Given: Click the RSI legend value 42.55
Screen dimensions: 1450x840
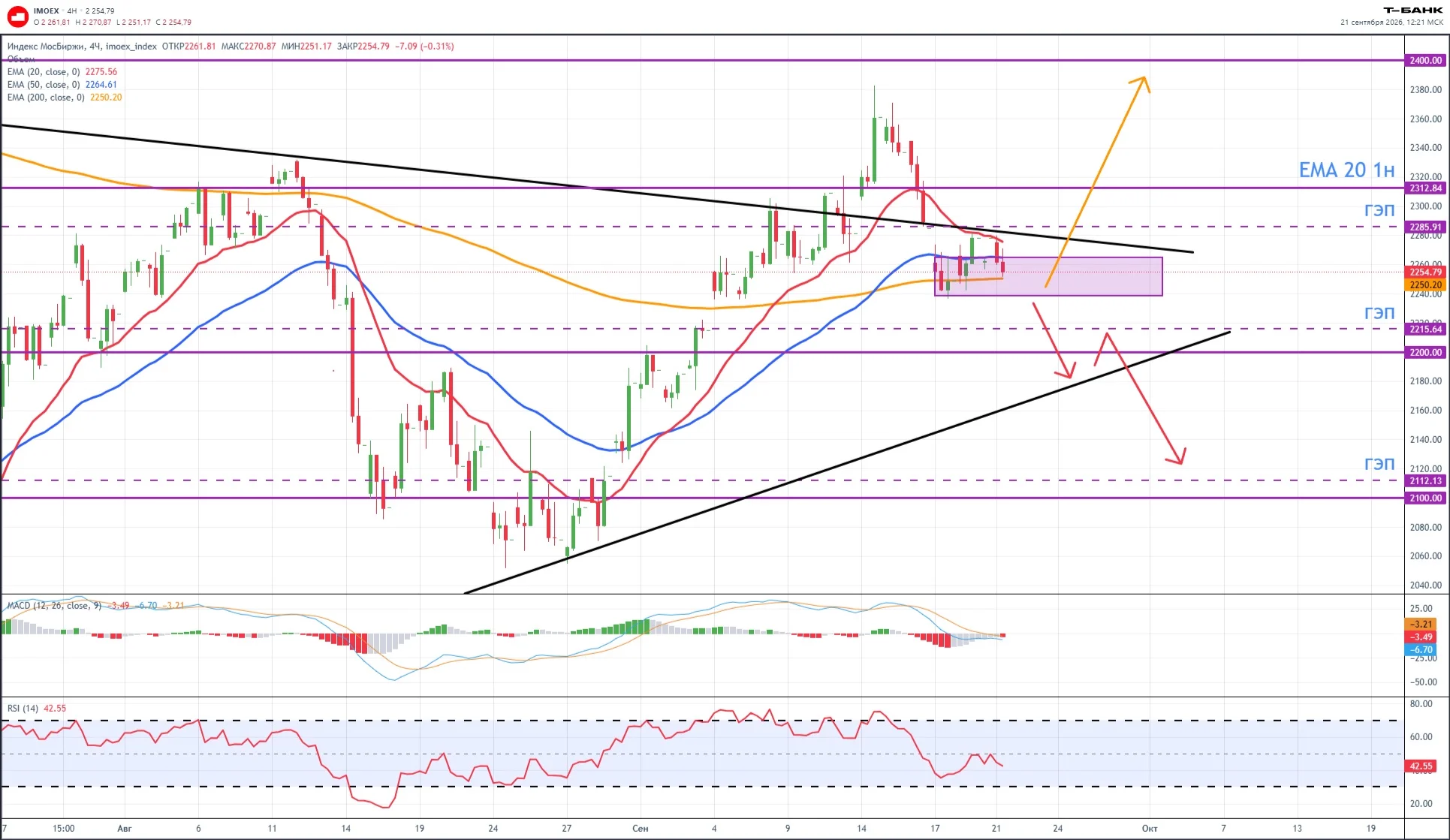Looking at the screenshot, I should pyautogui.click(x=55, y=708).
